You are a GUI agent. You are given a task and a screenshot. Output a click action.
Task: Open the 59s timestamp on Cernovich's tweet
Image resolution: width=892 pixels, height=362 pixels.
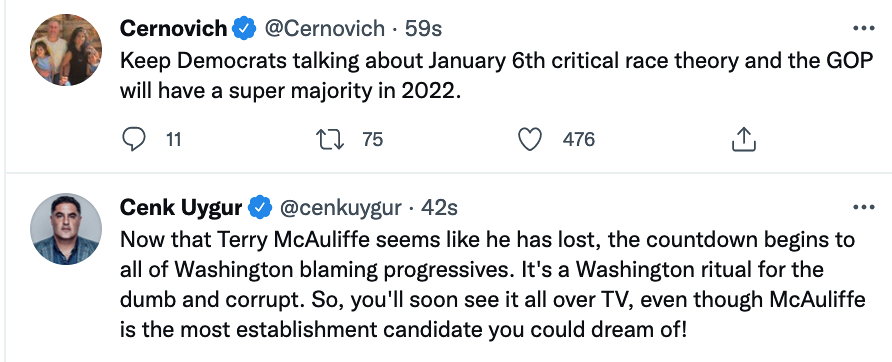[x=423, y=28]
